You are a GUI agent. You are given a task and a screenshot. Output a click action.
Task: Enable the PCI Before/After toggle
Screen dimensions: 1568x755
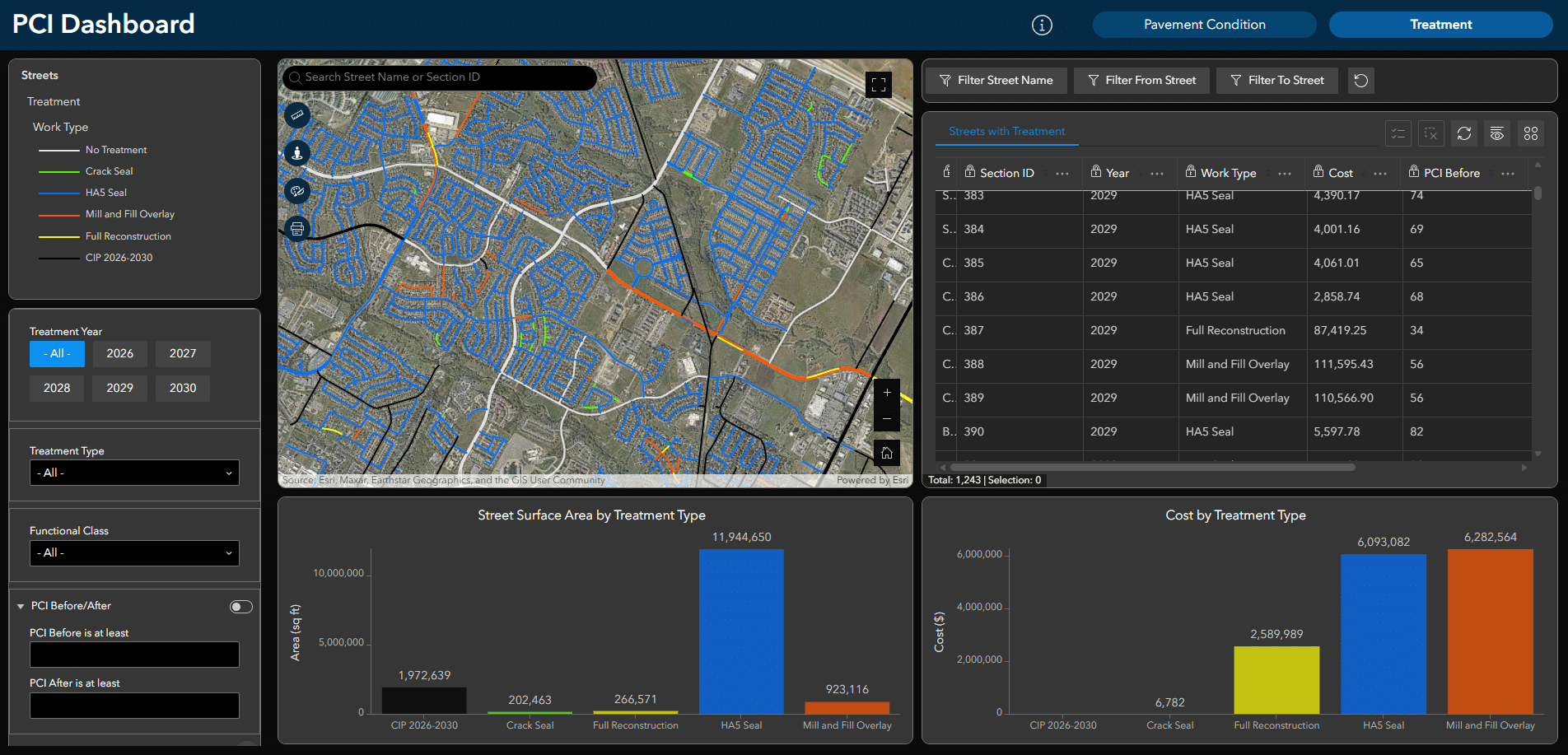pos(240,606)
